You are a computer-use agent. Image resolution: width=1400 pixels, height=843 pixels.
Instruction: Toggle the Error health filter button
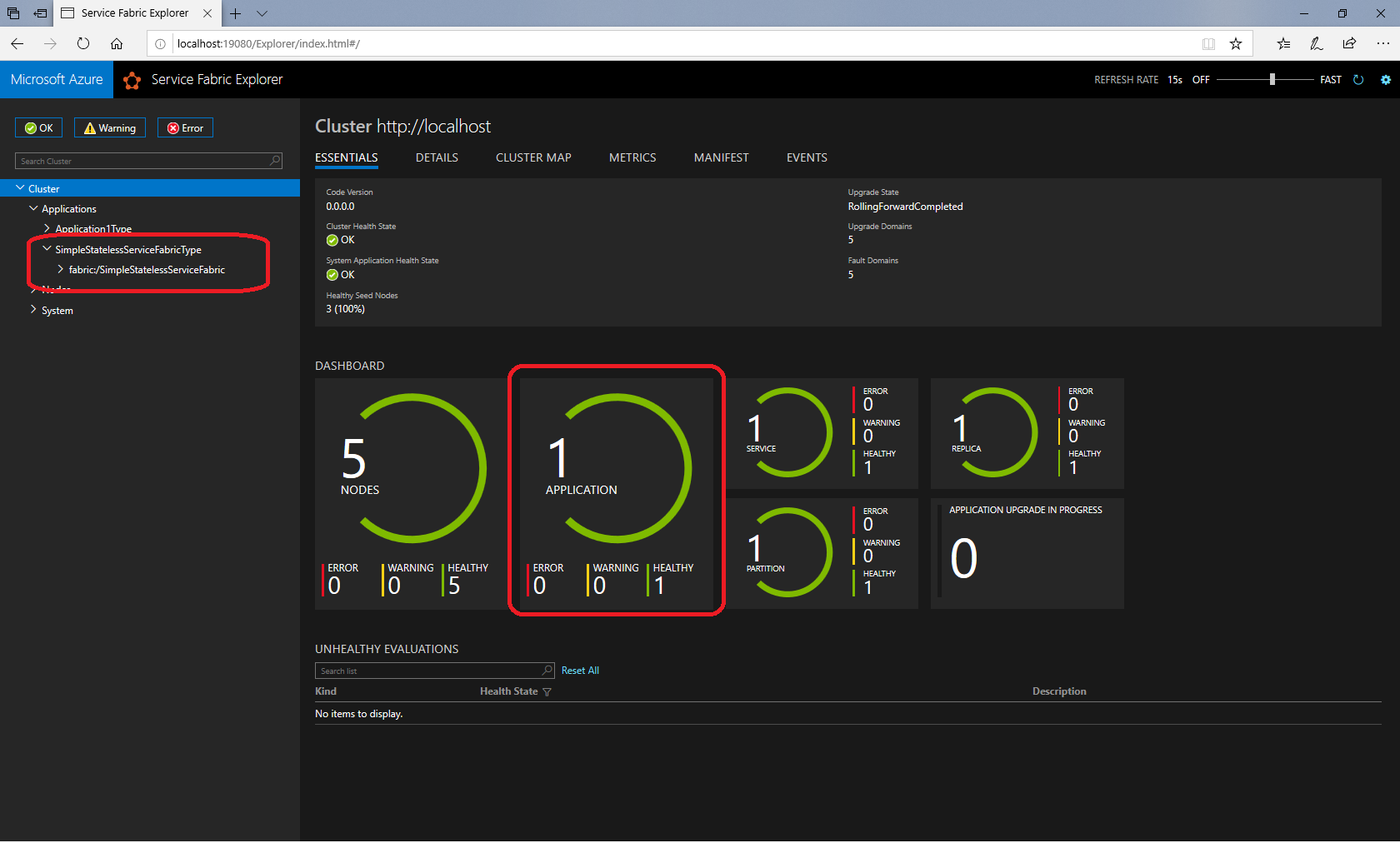[x=185, y=127]
